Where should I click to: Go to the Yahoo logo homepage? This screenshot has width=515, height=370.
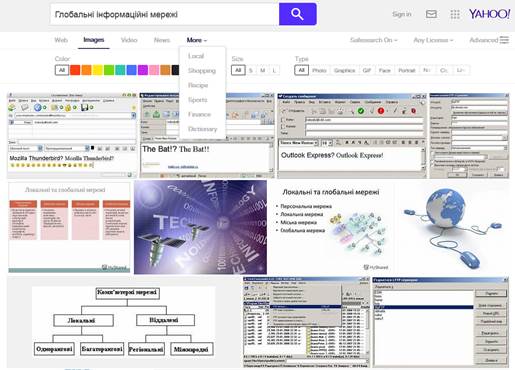[x=489, y=14]
